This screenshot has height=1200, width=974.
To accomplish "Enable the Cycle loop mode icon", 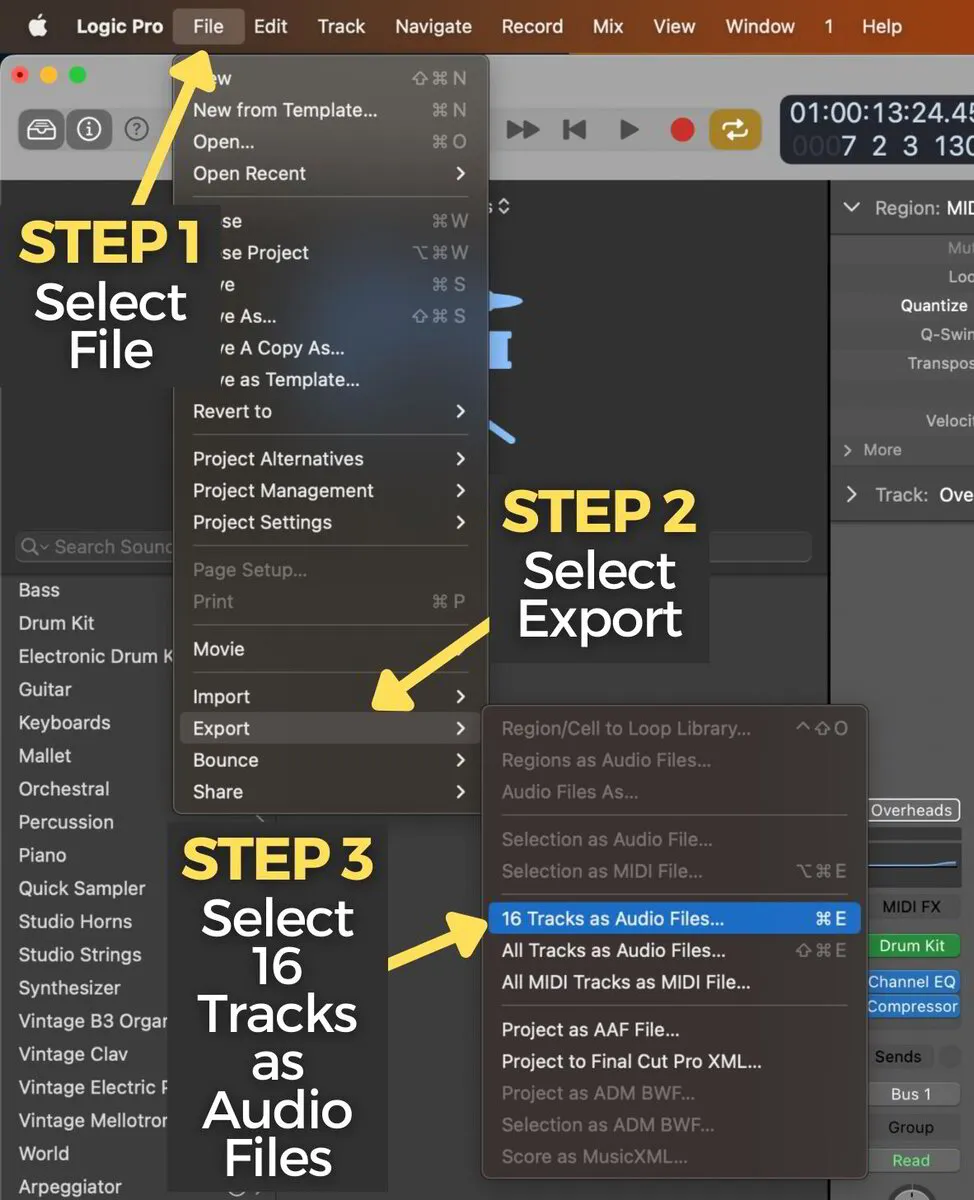I will click(x=736, y=129).
